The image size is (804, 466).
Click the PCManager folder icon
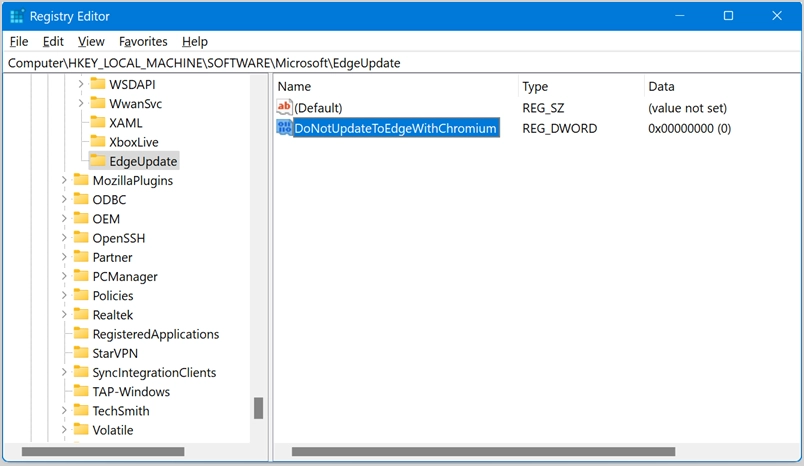(x=81, y=276)
